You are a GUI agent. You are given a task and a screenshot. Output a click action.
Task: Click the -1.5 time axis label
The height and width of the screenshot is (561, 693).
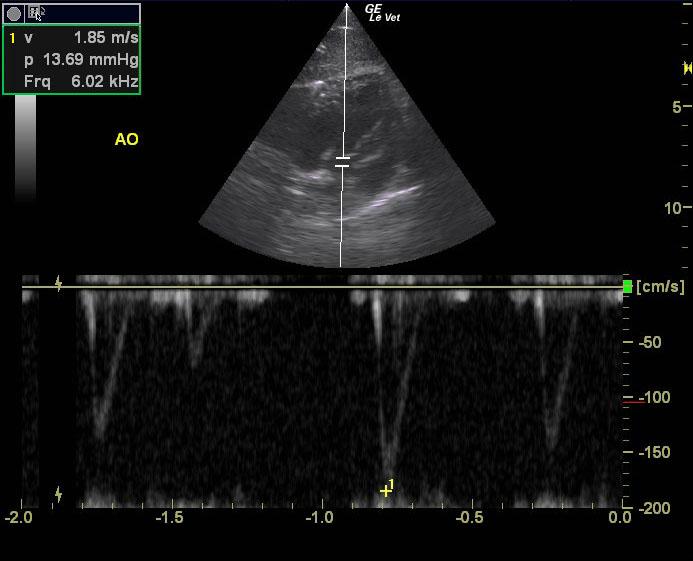click(x=169, y=517)
